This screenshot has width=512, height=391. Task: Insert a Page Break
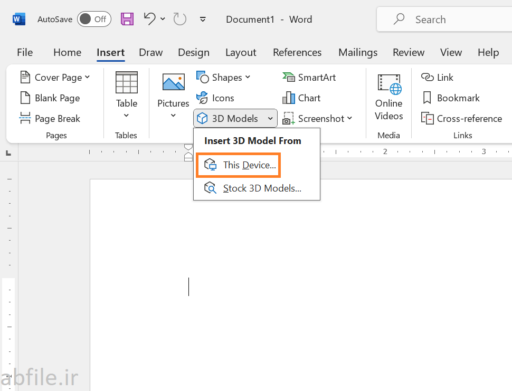pos(50,118)
